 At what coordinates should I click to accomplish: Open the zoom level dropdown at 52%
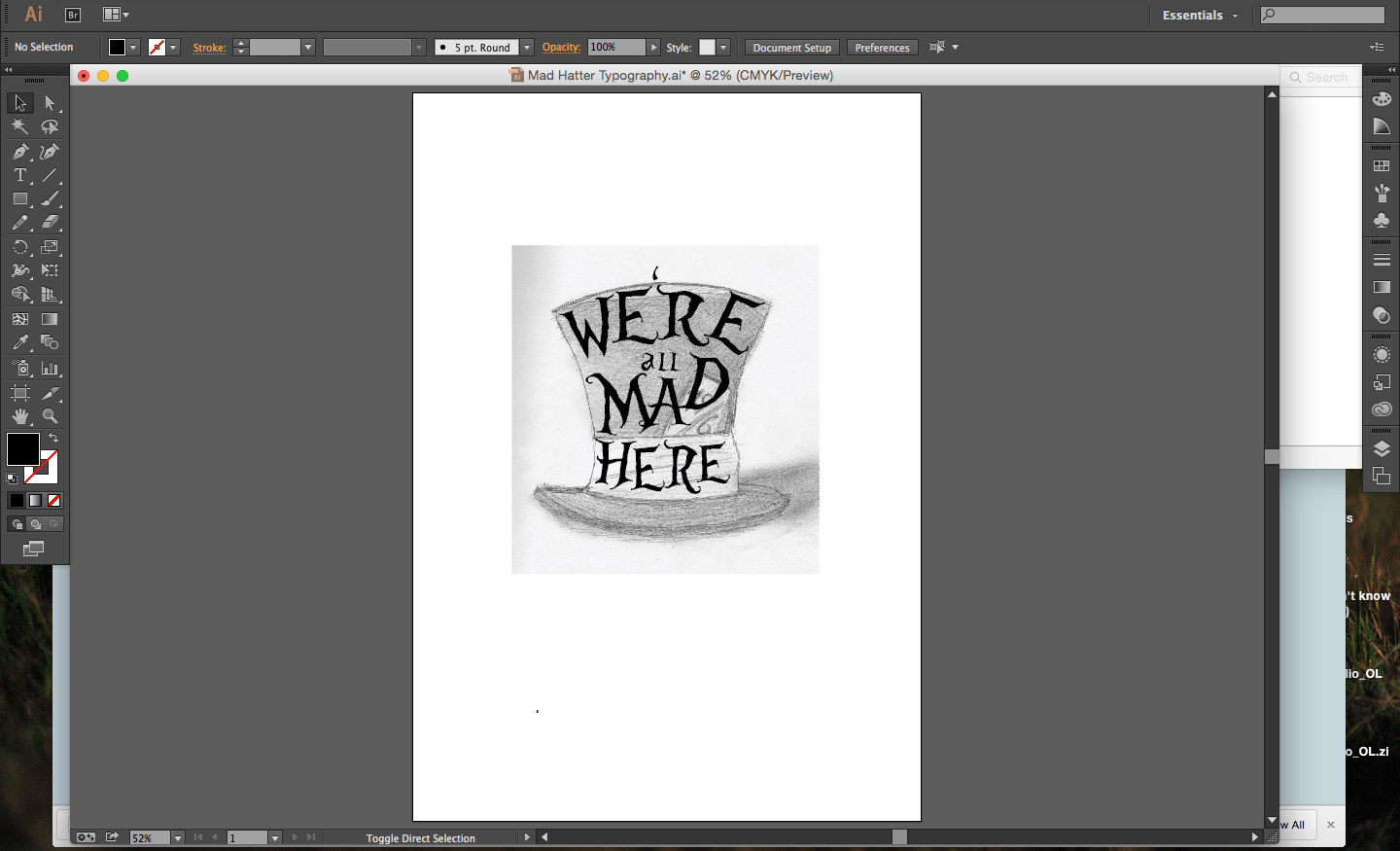178,837
